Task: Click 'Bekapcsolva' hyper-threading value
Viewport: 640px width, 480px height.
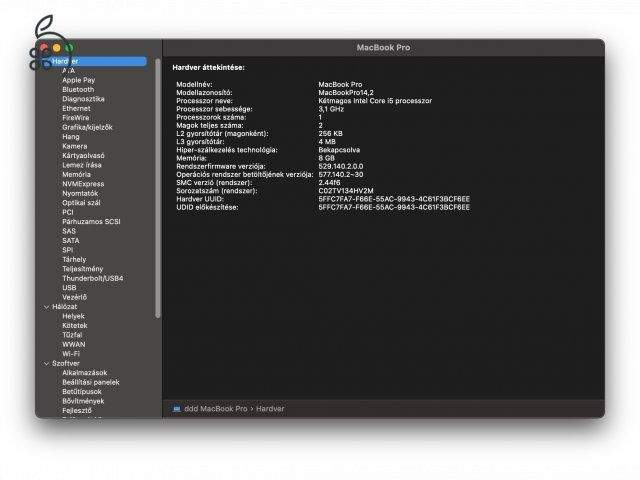Action: (x=339, y=150)
